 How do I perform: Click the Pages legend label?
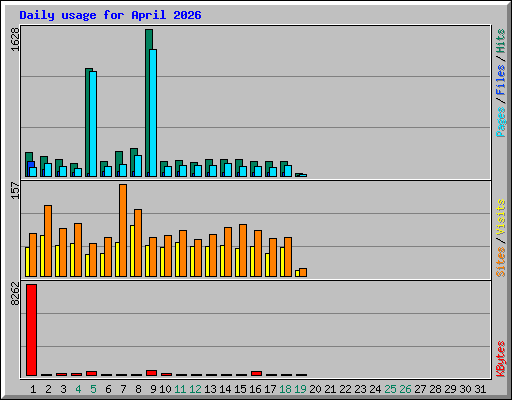pos(501,122)
